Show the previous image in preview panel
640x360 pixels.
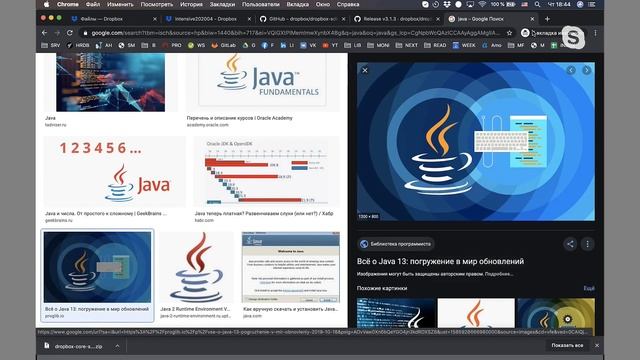click(x=571, y=70)
